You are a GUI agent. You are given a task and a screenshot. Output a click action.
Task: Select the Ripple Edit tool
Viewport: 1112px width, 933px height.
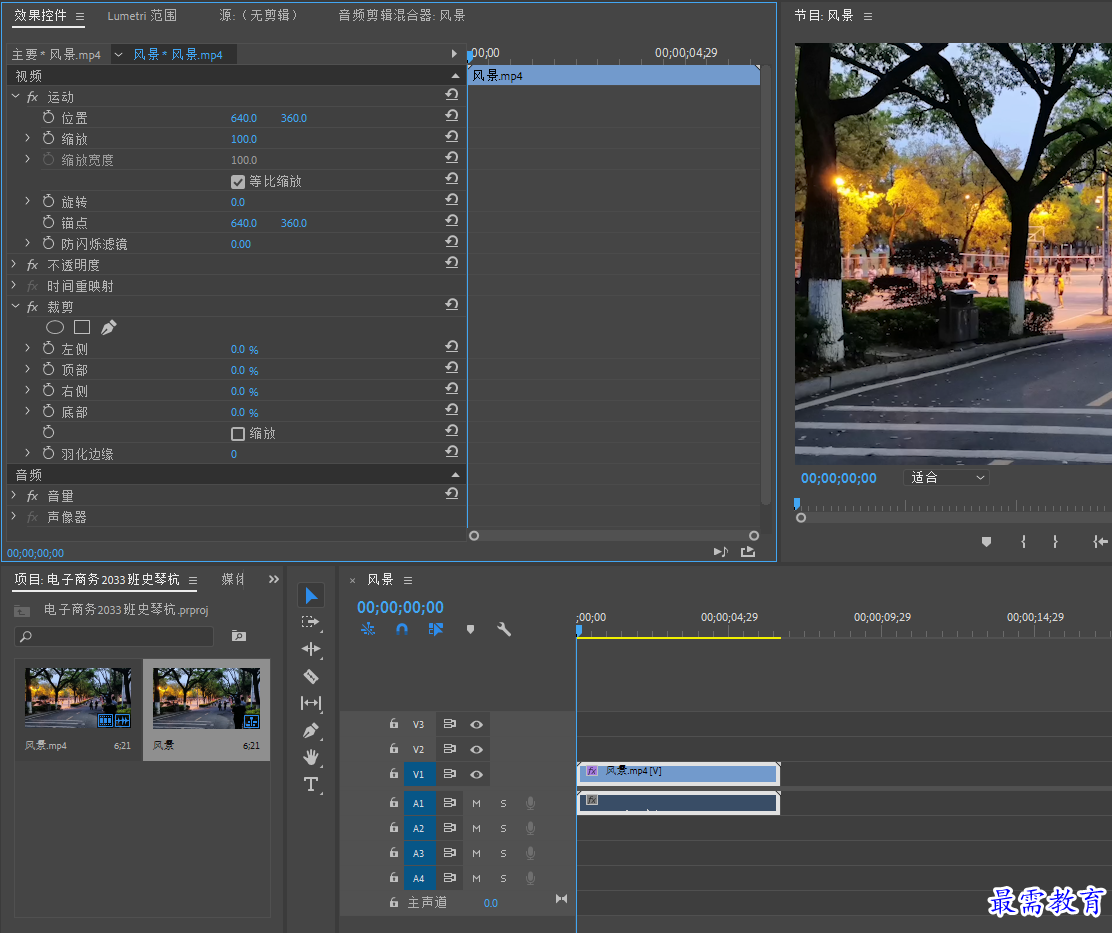click(x=311, y=649)
